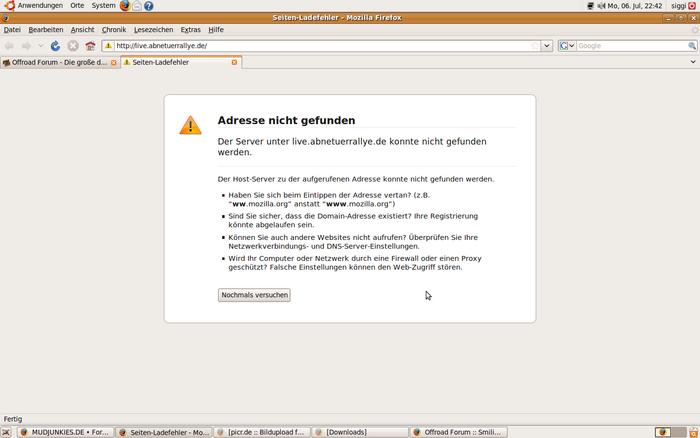This screenshot has width=700, height=438.
Task: Click the network connection tray icon
Action: [591, 6]
